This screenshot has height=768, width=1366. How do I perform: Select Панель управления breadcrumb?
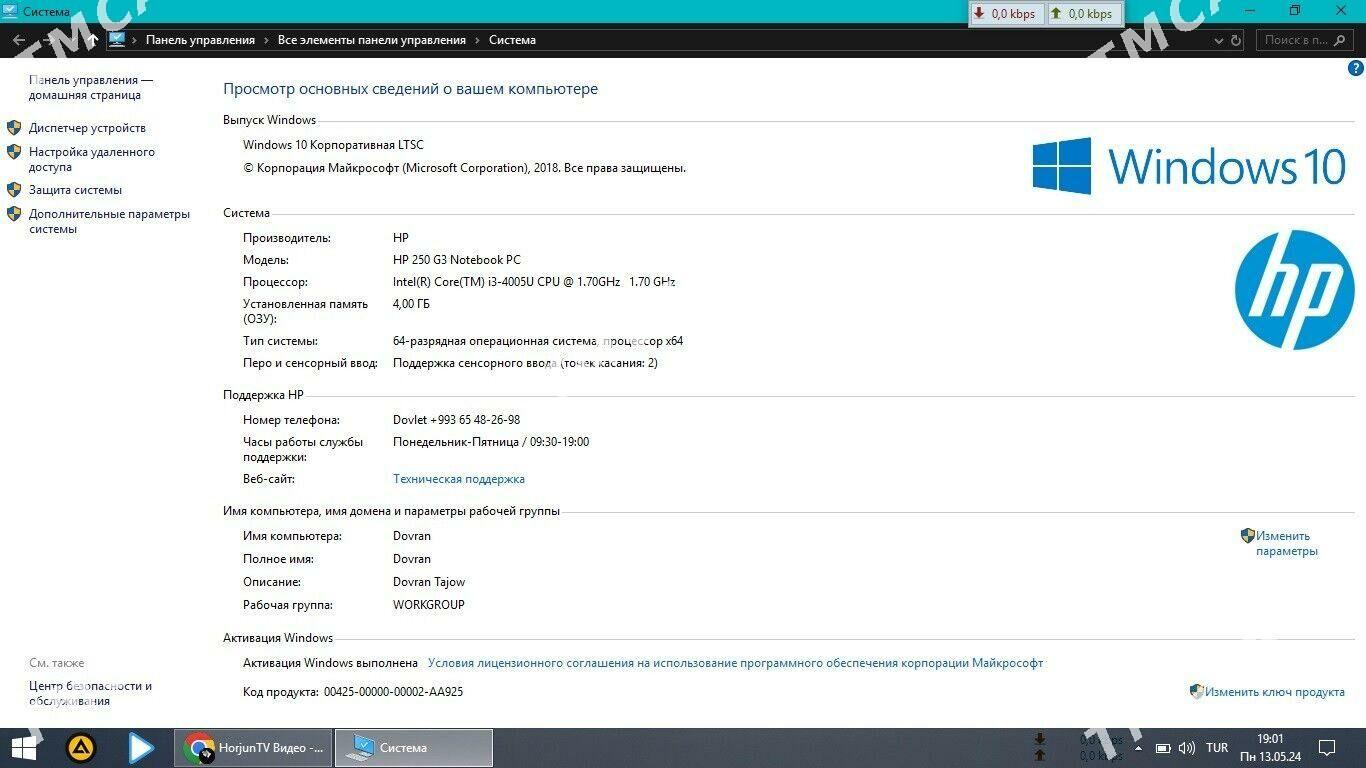pos(200,40)
